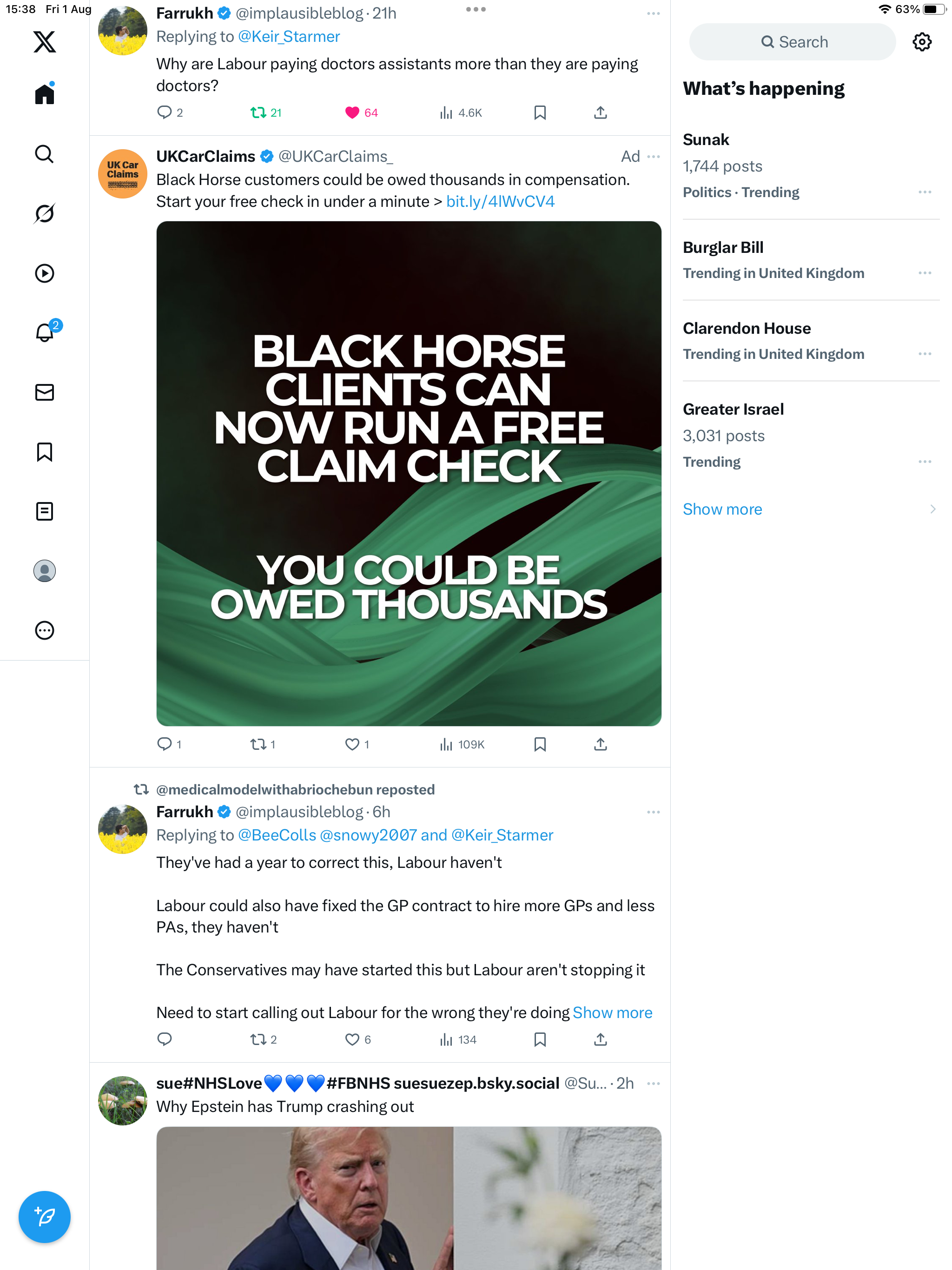Unlike Farrukh's post with 64 likes
Screen dimensions: 952x1270
pos(352,112)
